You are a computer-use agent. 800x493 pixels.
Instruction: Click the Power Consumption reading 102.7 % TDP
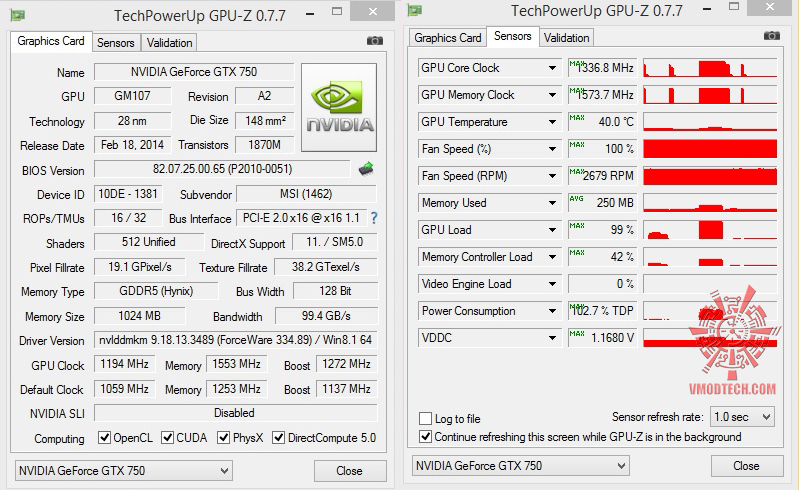(603, 311)
